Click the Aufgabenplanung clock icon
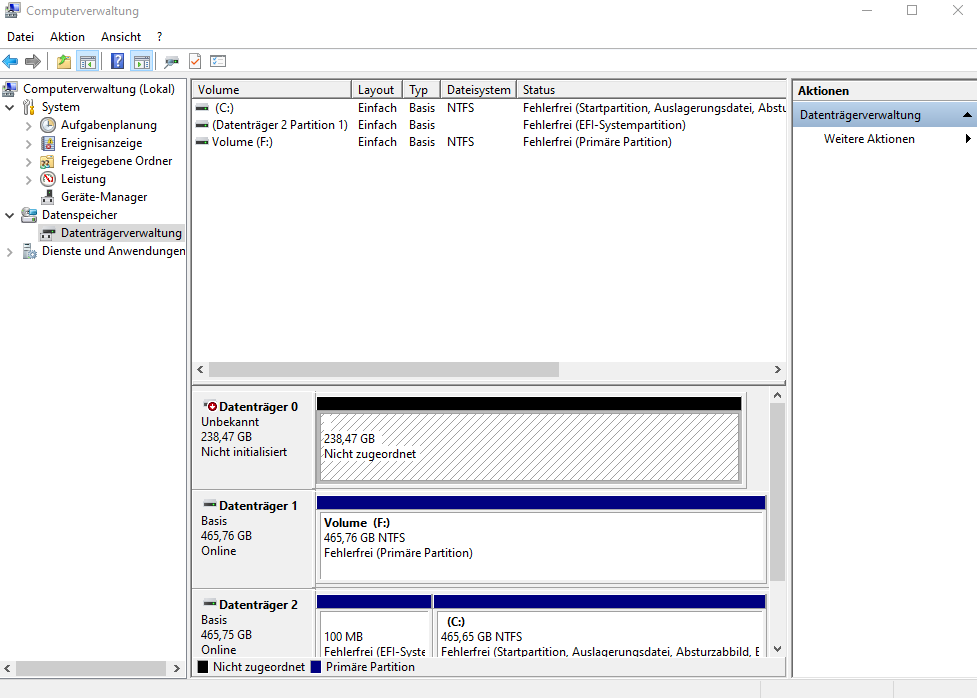The image size is (977, 698). tap(48, 125)
